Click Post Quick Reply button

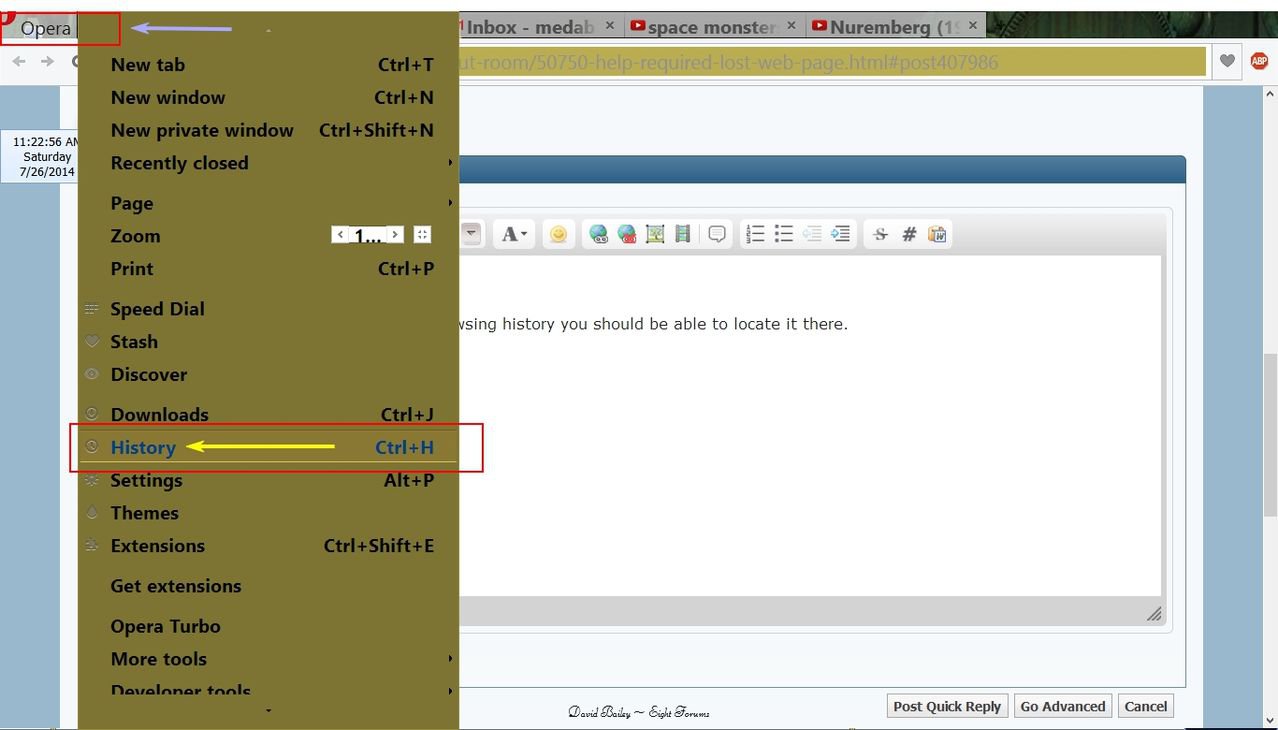[947, 706]
